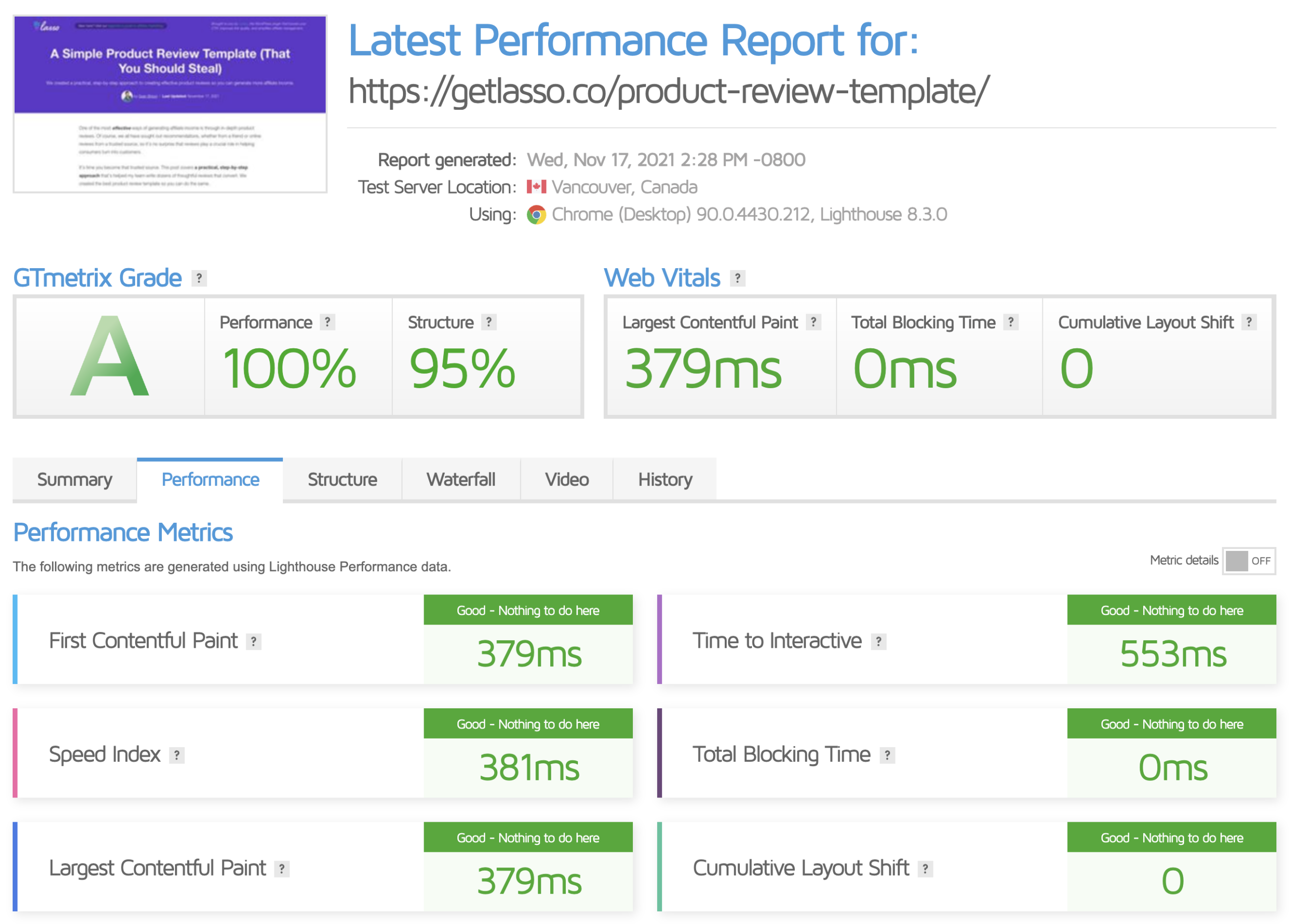The image size is (1291, 924).
Task: Select the Performance tab
Action: pyautogui.click(x=210, y=479)
